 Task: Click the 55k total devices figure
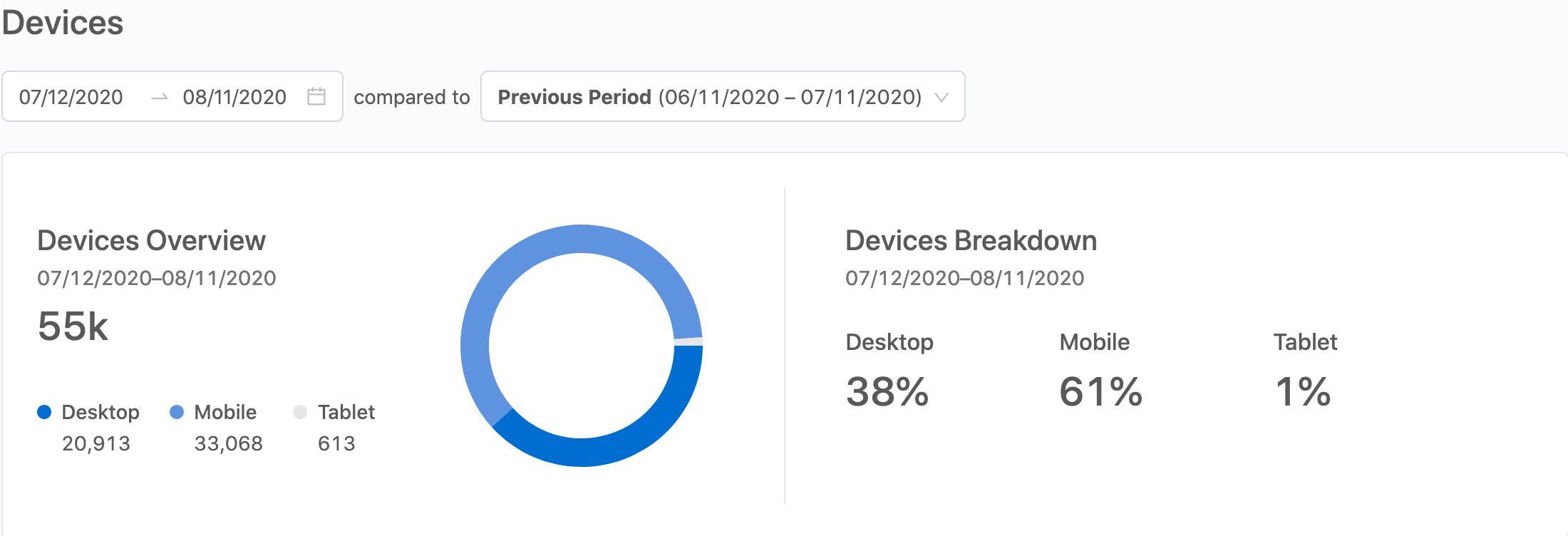pyautogui.click(x=73, y=326)
